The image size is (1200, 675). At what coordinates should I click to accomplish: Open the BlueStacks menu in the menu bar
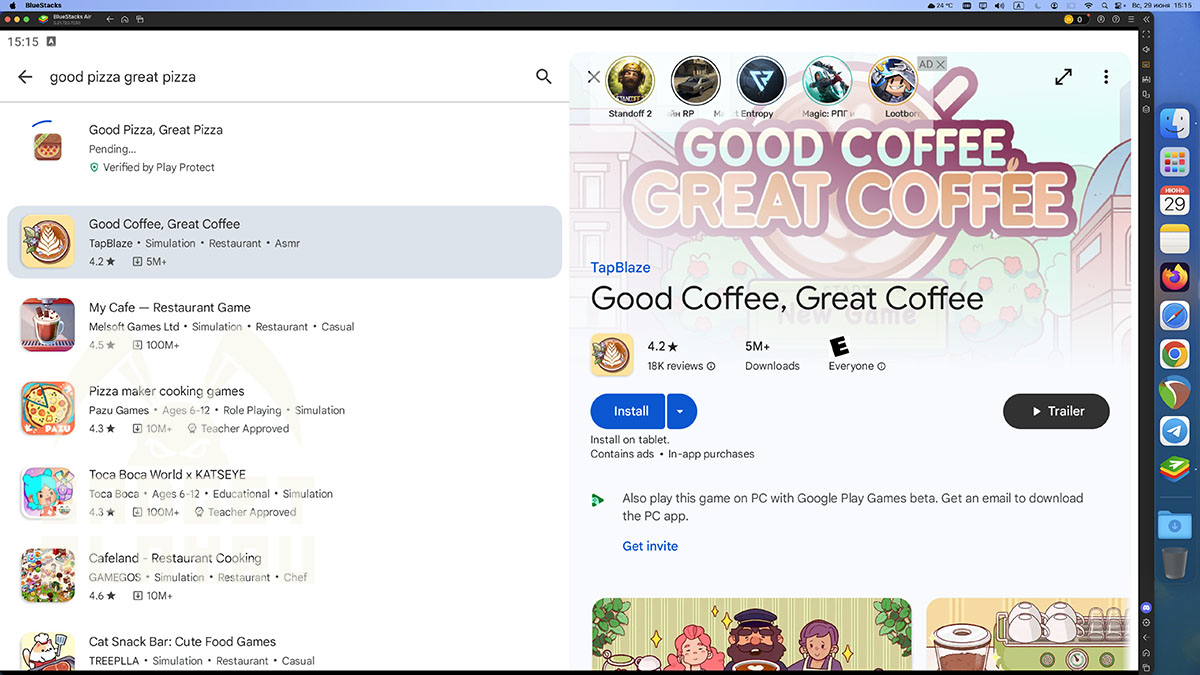tap(43, 5)
